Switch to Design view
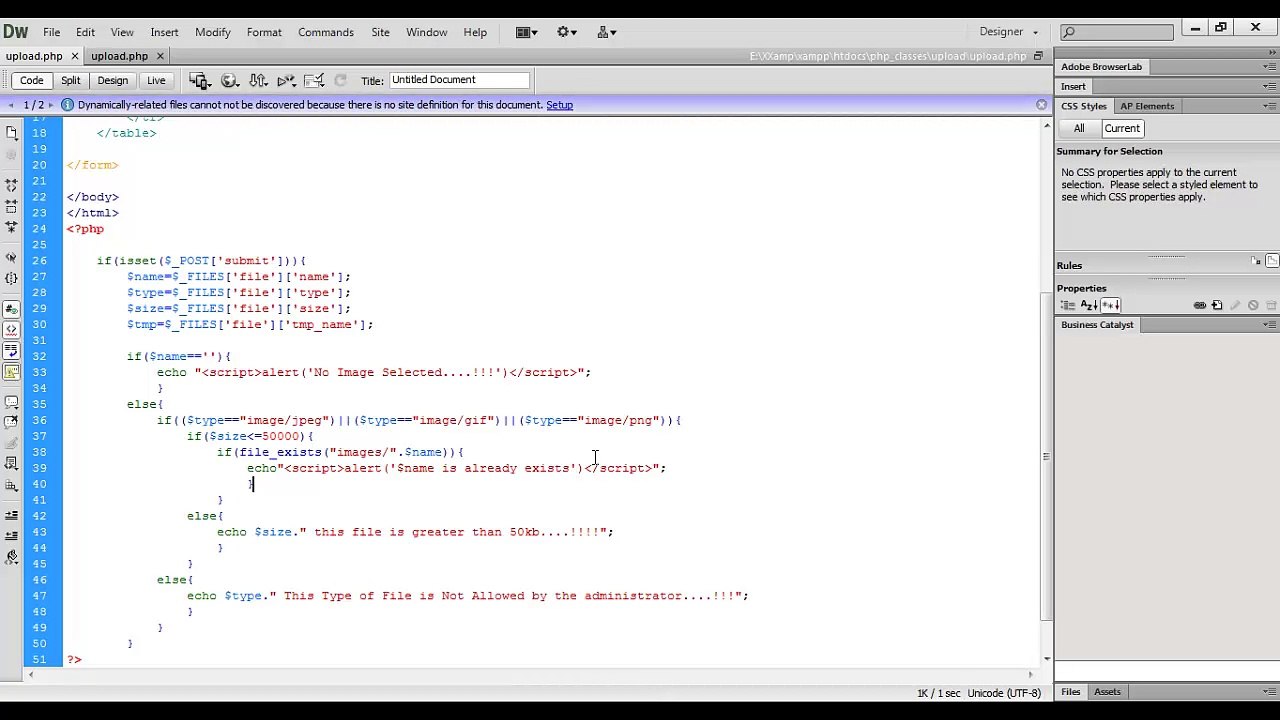 (112, 80)
